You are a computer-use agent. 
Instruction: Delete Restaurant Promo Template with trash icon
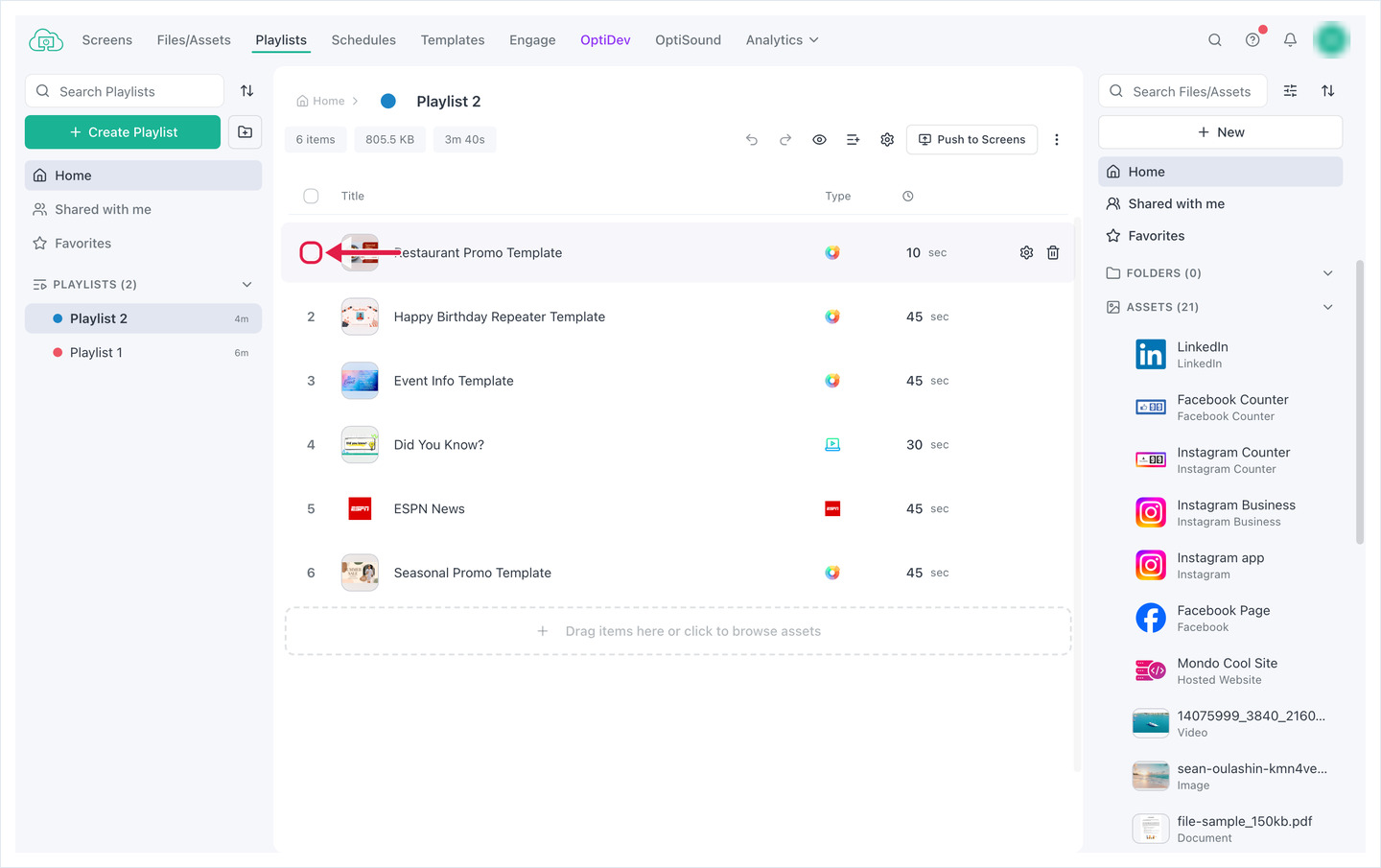click(1053, 252)
